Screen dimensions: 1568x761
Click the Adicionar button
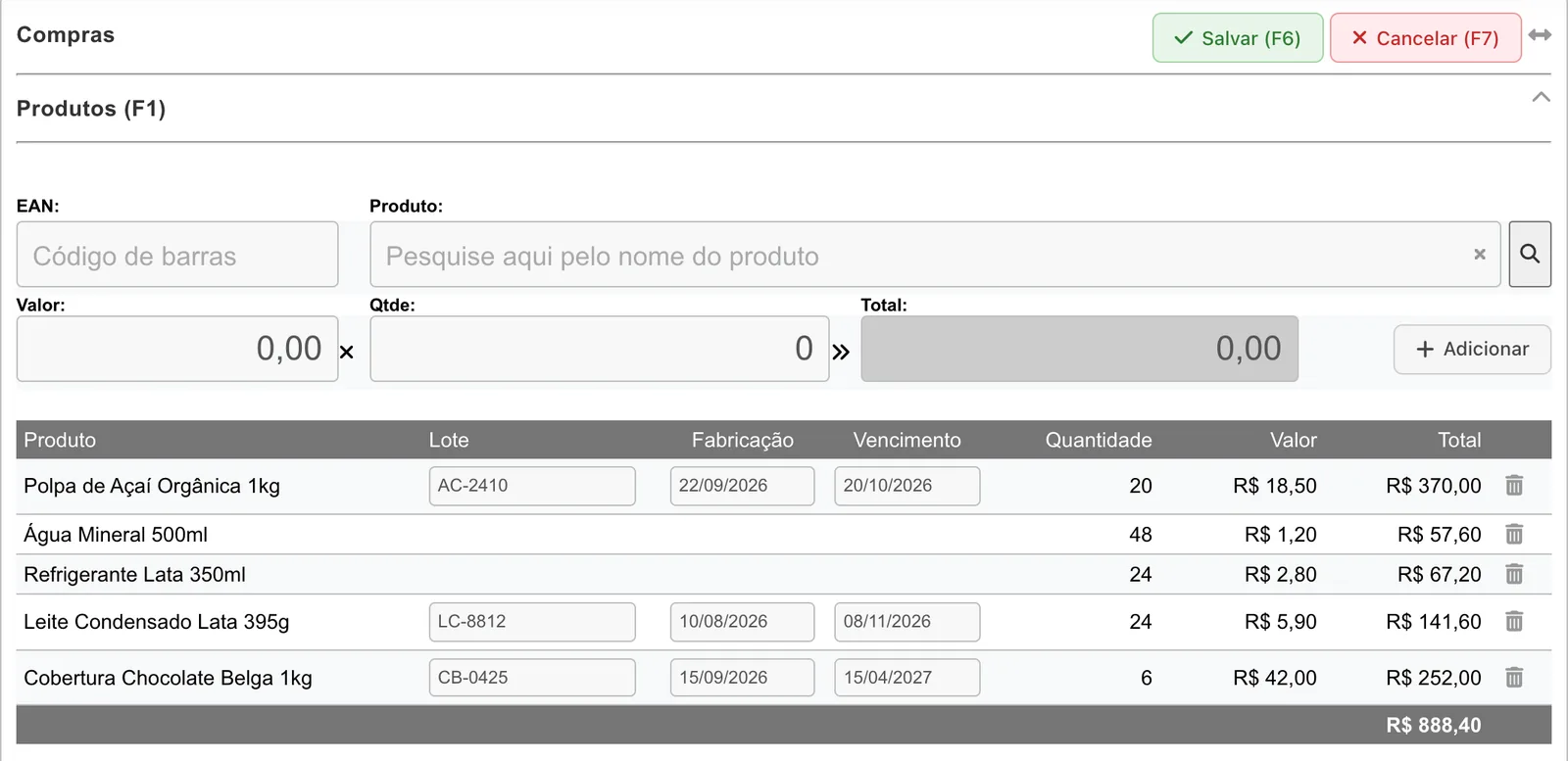coord(1472,350)
